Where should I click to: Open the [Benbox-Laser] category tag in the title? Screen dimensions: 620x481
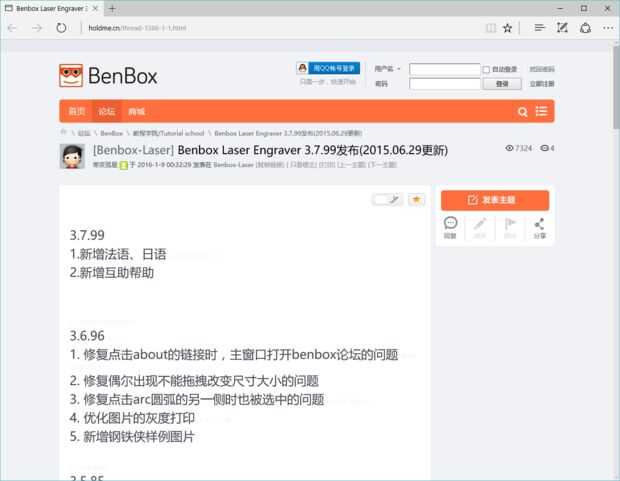(x=134, y=150)
